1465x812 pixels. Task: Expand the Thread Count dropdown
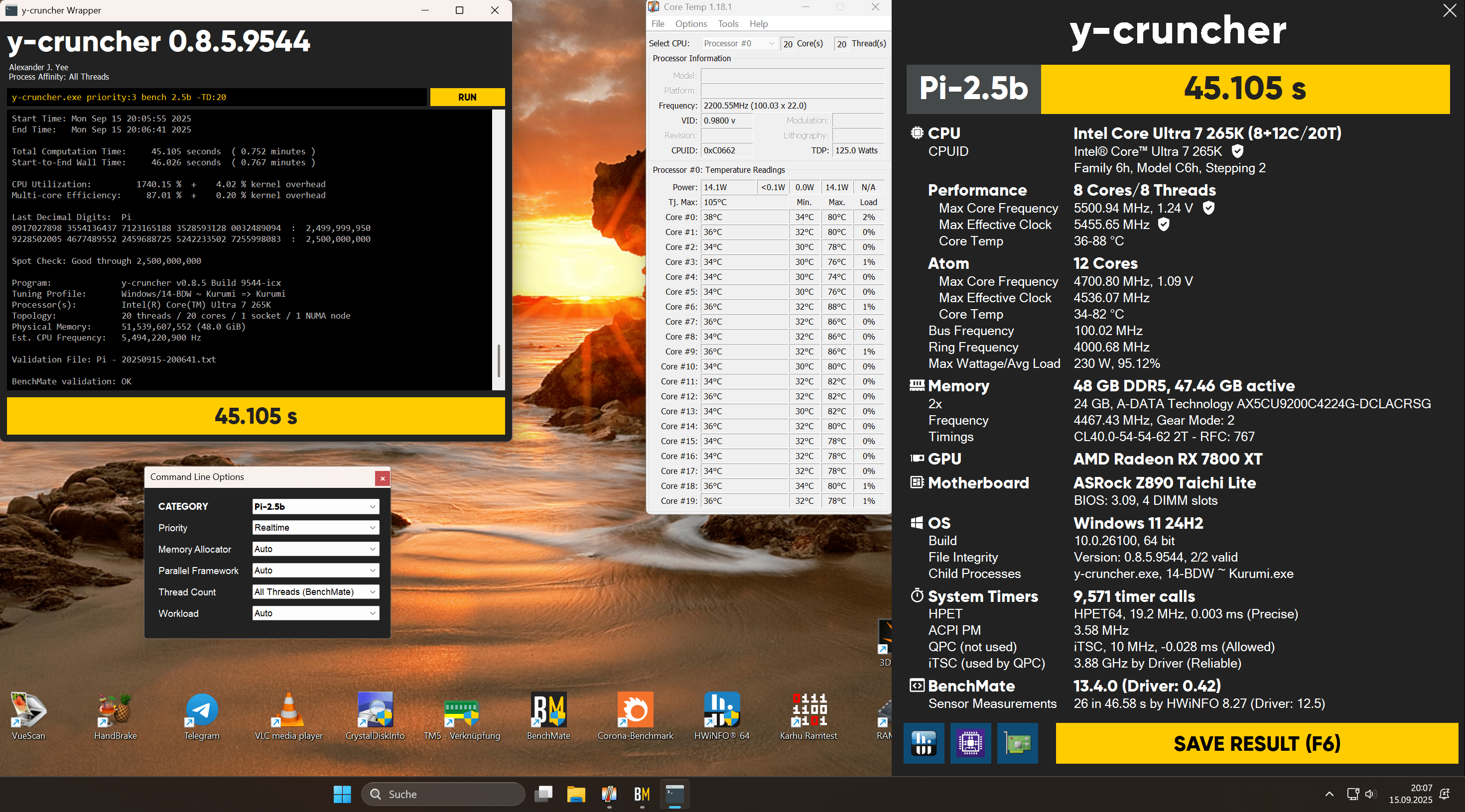pyautogui.click(x=316, y=591)
